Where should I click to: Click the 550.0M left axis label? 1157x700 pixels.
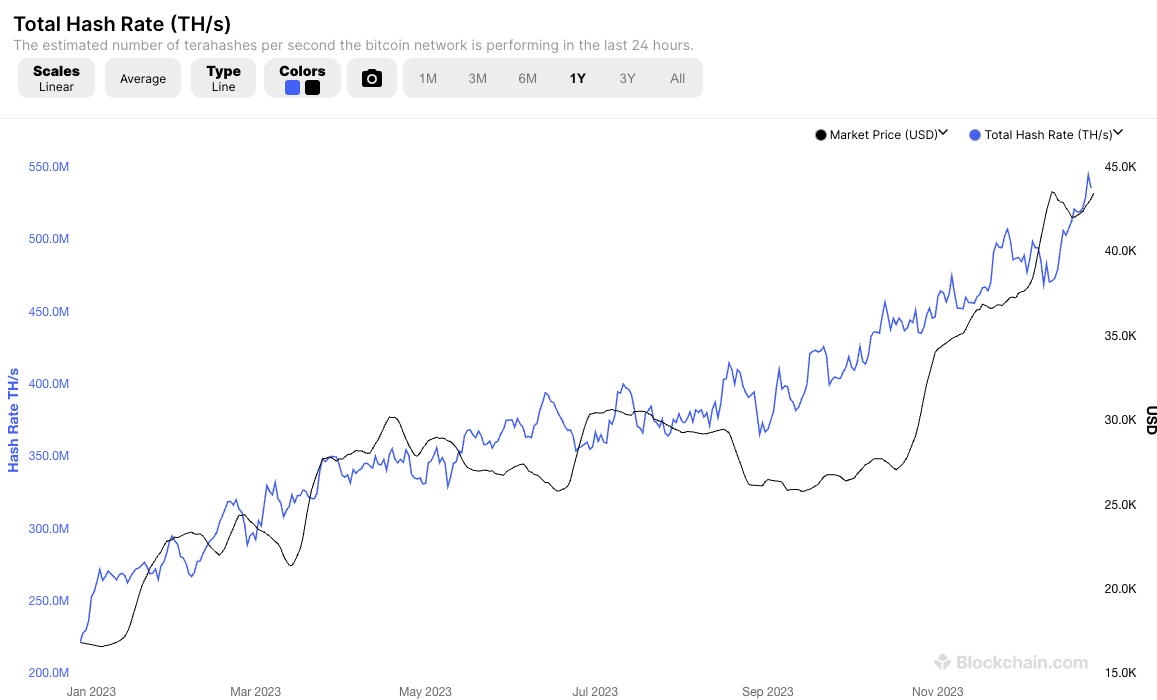click(49, 167)
